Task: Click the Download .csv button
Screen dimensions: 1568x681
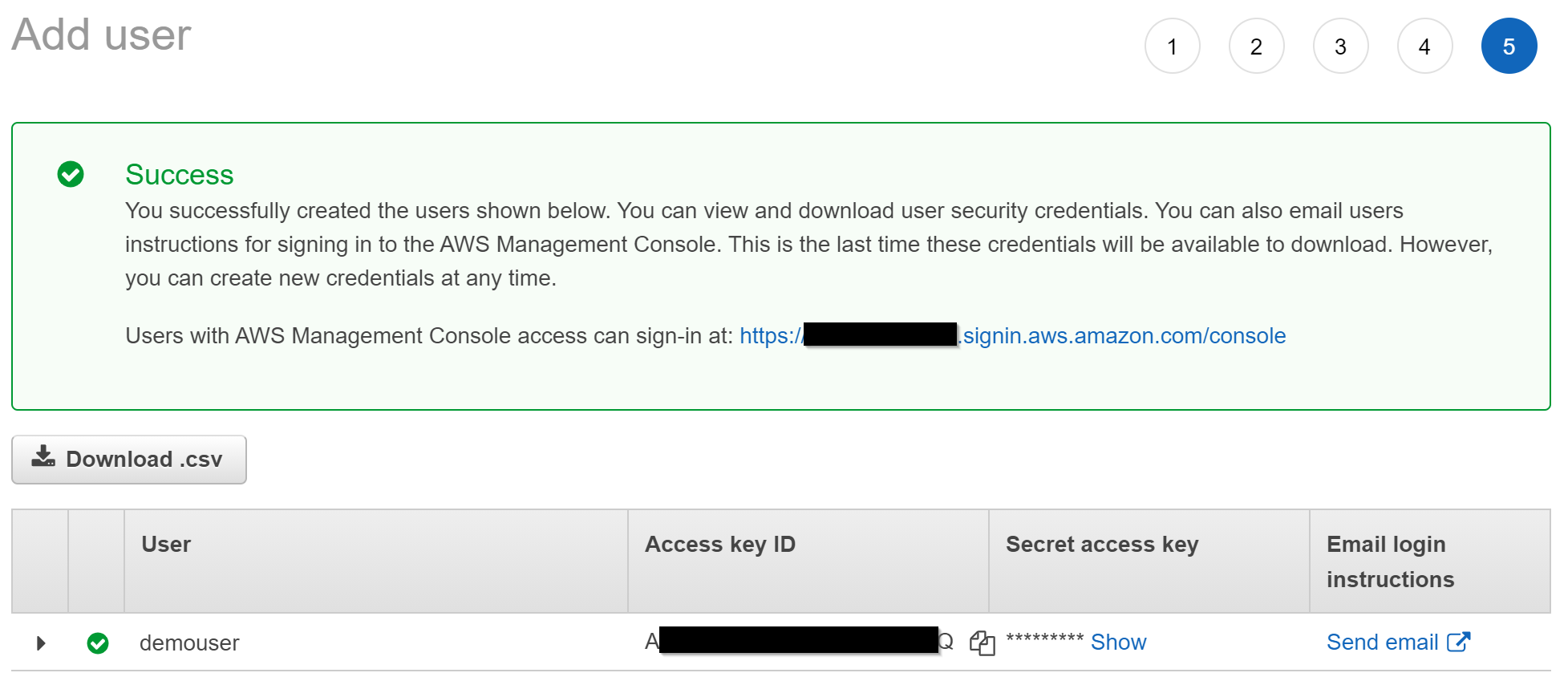Action: click(128, 458)
